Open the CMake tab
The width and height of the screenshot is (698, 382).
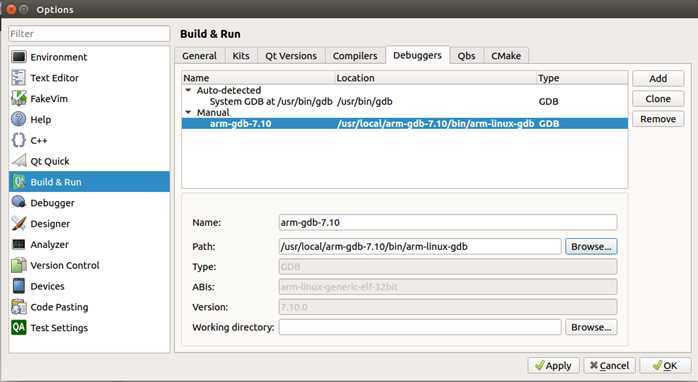(x=506, y=56)
